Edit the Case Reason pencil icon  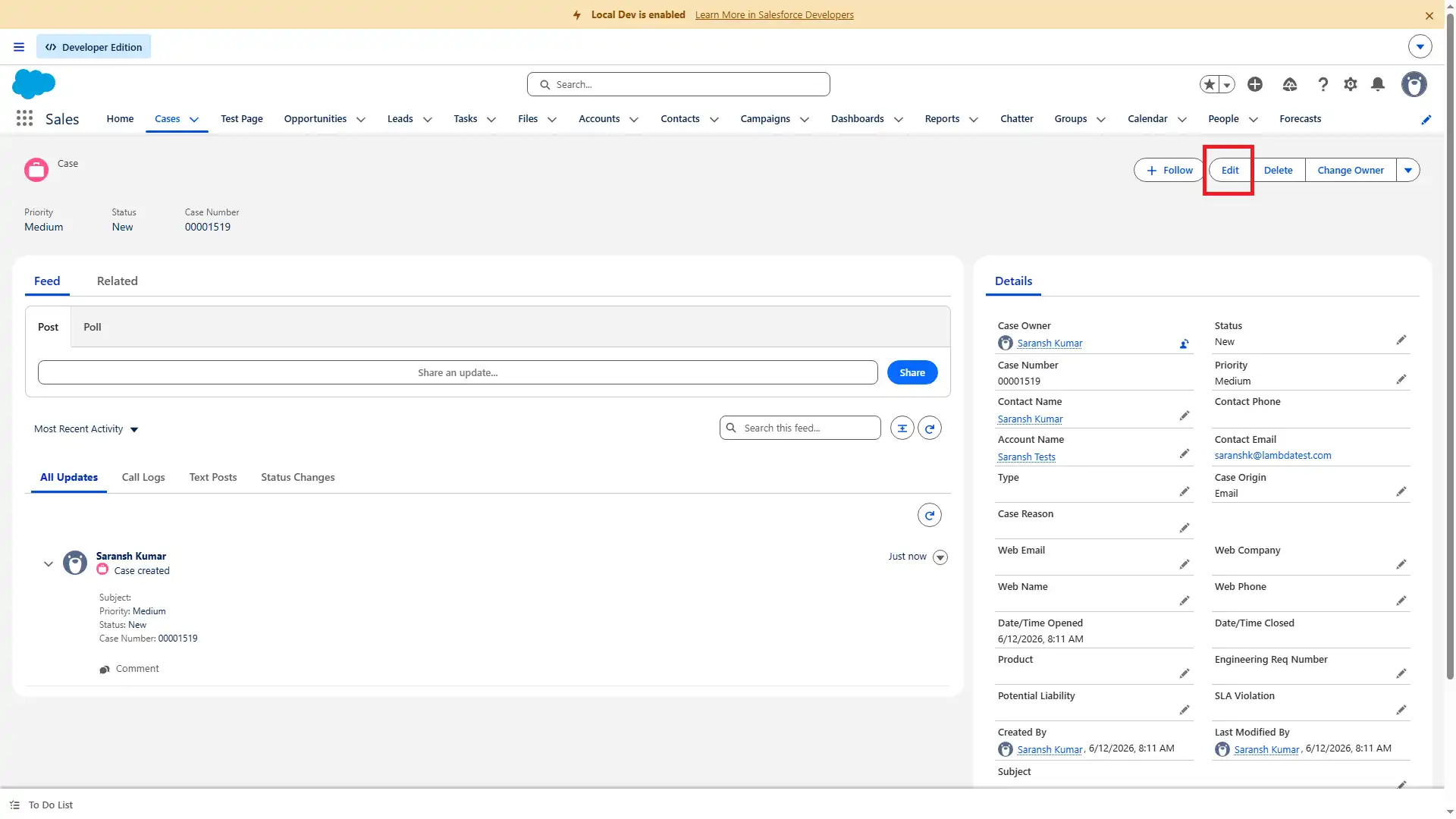coord(1185,528)
